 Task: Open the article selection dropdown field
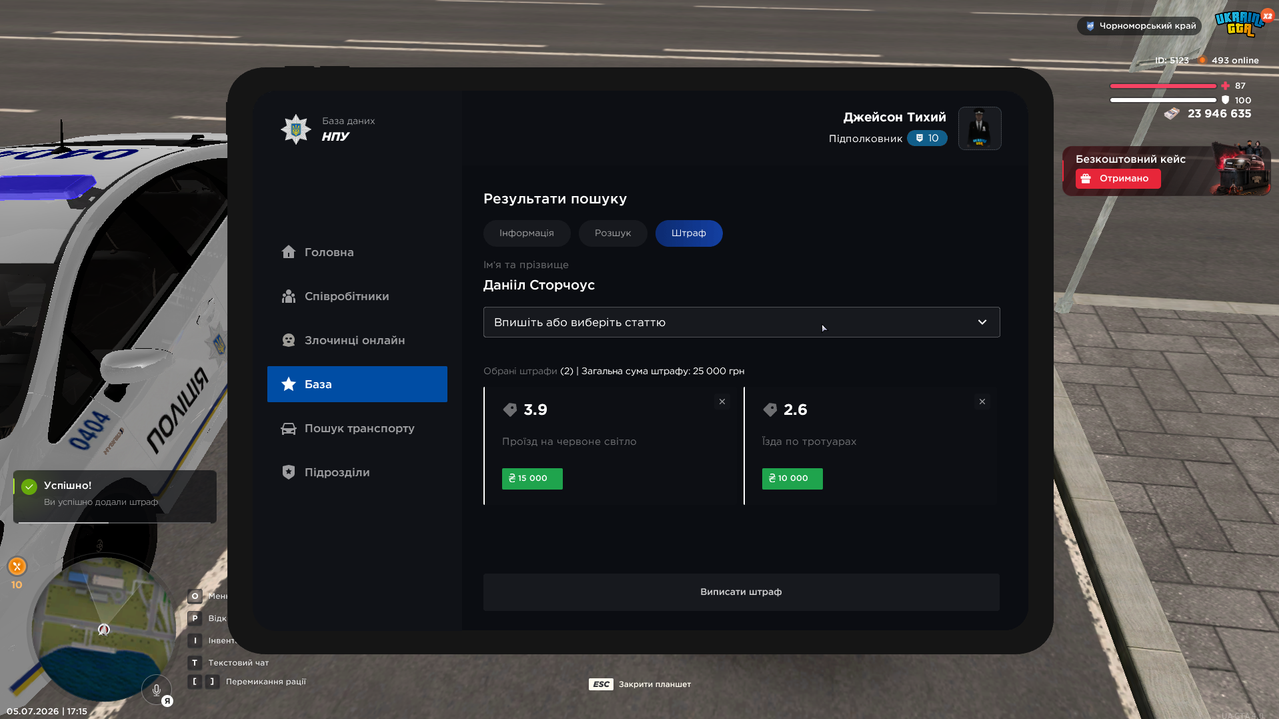[x=741, y=322]
